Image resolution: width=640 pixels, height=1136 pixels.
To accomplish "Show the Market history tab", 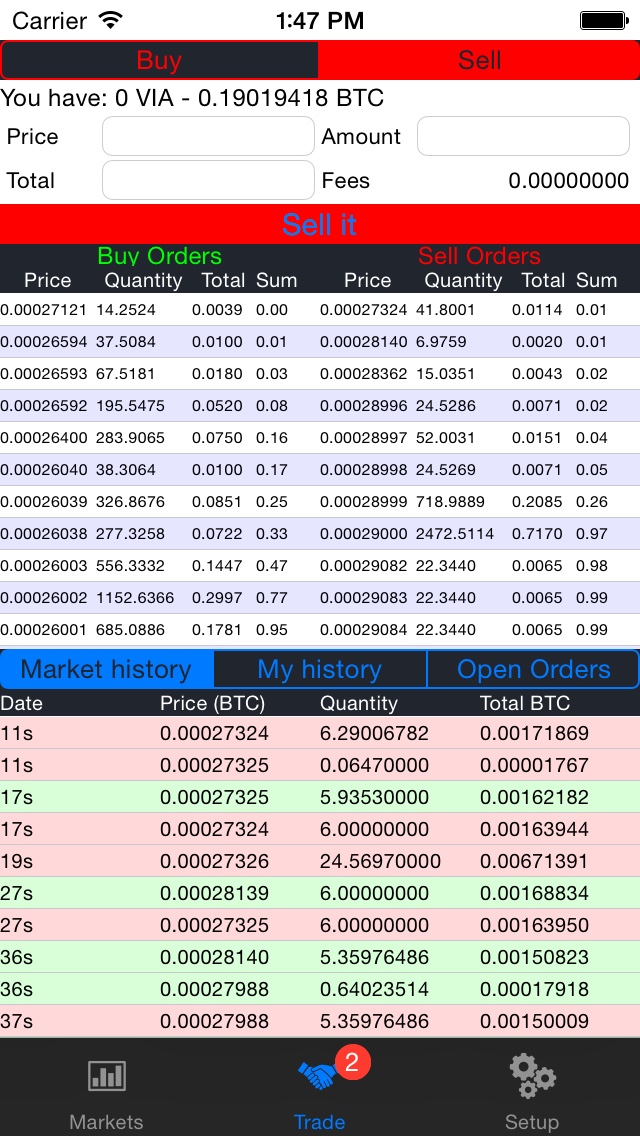I will tap(107, 669).
